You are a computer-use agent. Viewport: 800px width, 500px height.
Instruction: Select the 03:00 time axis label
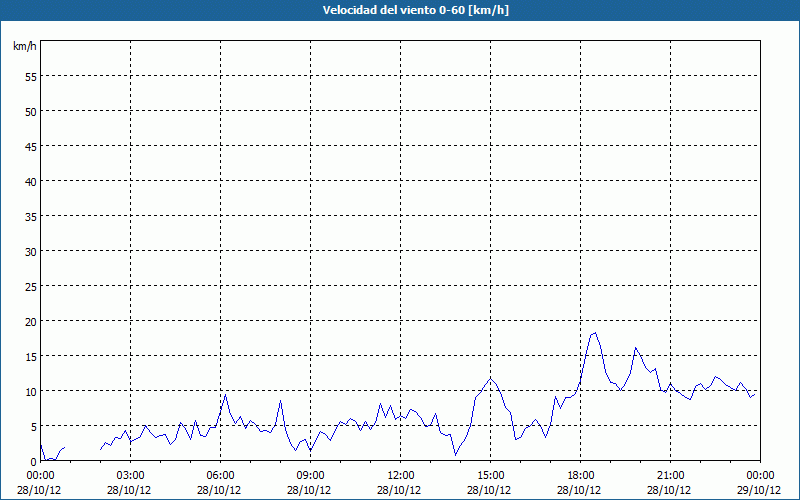click(131, 476)
